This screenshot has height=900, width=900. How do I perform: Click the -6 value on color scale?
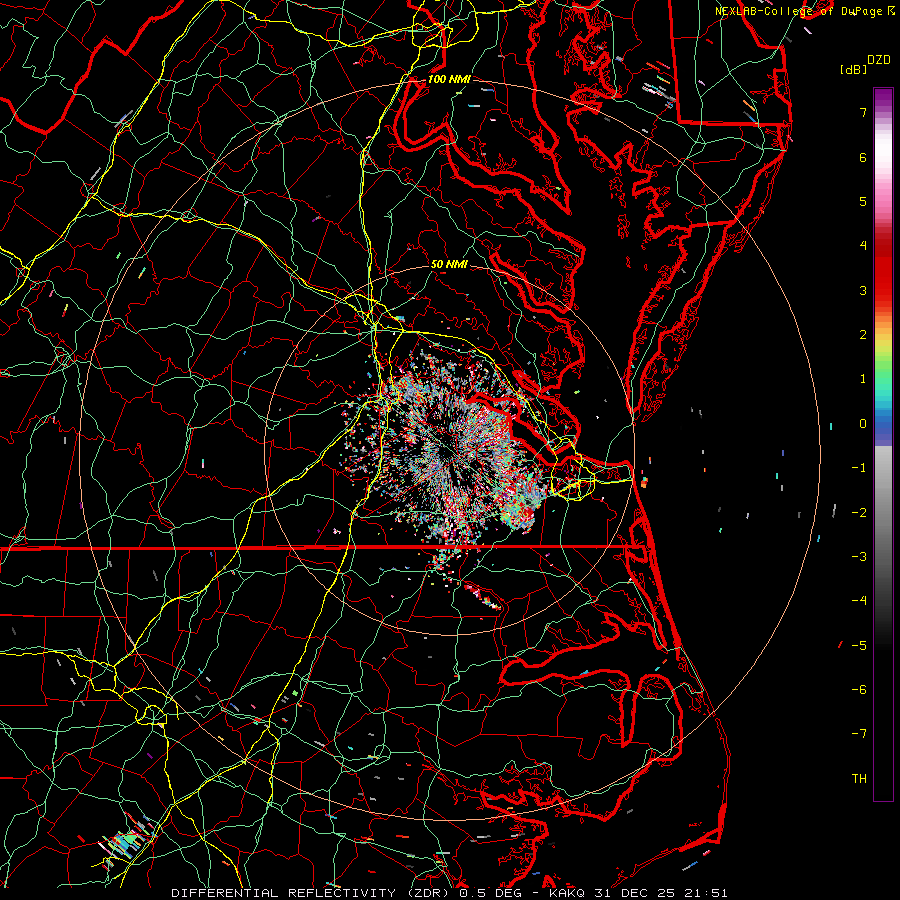pos(859,689)
